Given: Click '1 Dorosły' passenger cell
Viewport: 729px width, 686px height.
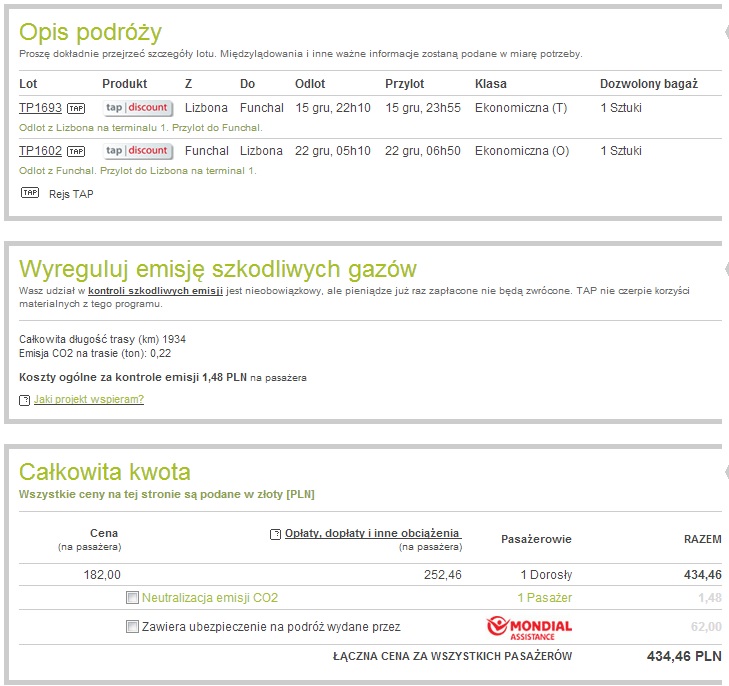Looking at the screenshot, I should point(546,575).
